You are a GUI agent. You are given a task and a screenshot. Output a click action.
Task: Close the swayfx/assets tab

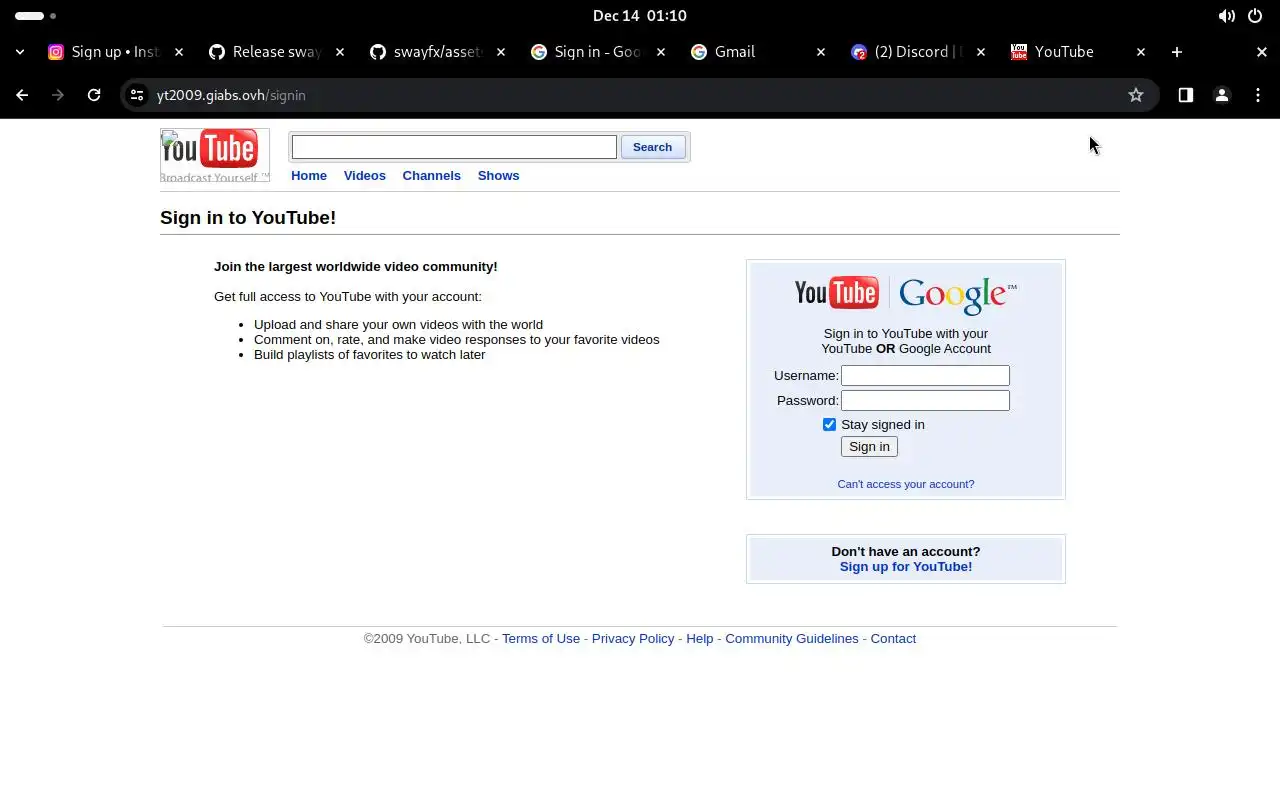(x=501, y=52)
